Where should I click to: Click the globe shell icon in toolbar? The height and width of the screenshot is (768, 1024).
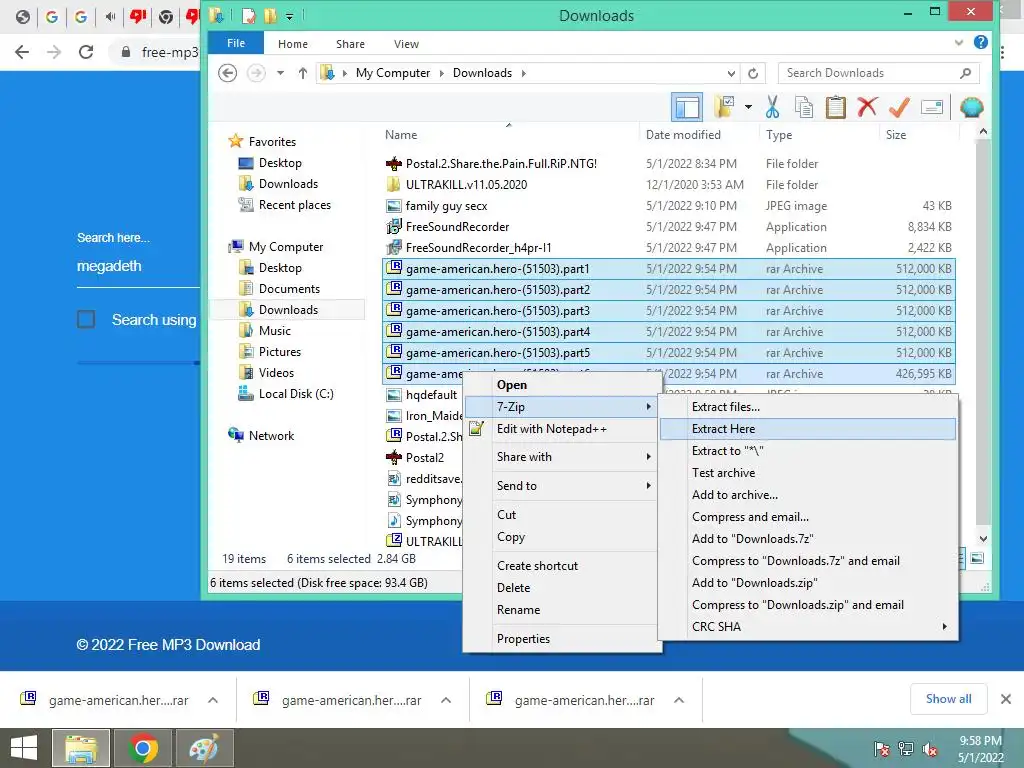click(971, 107)
